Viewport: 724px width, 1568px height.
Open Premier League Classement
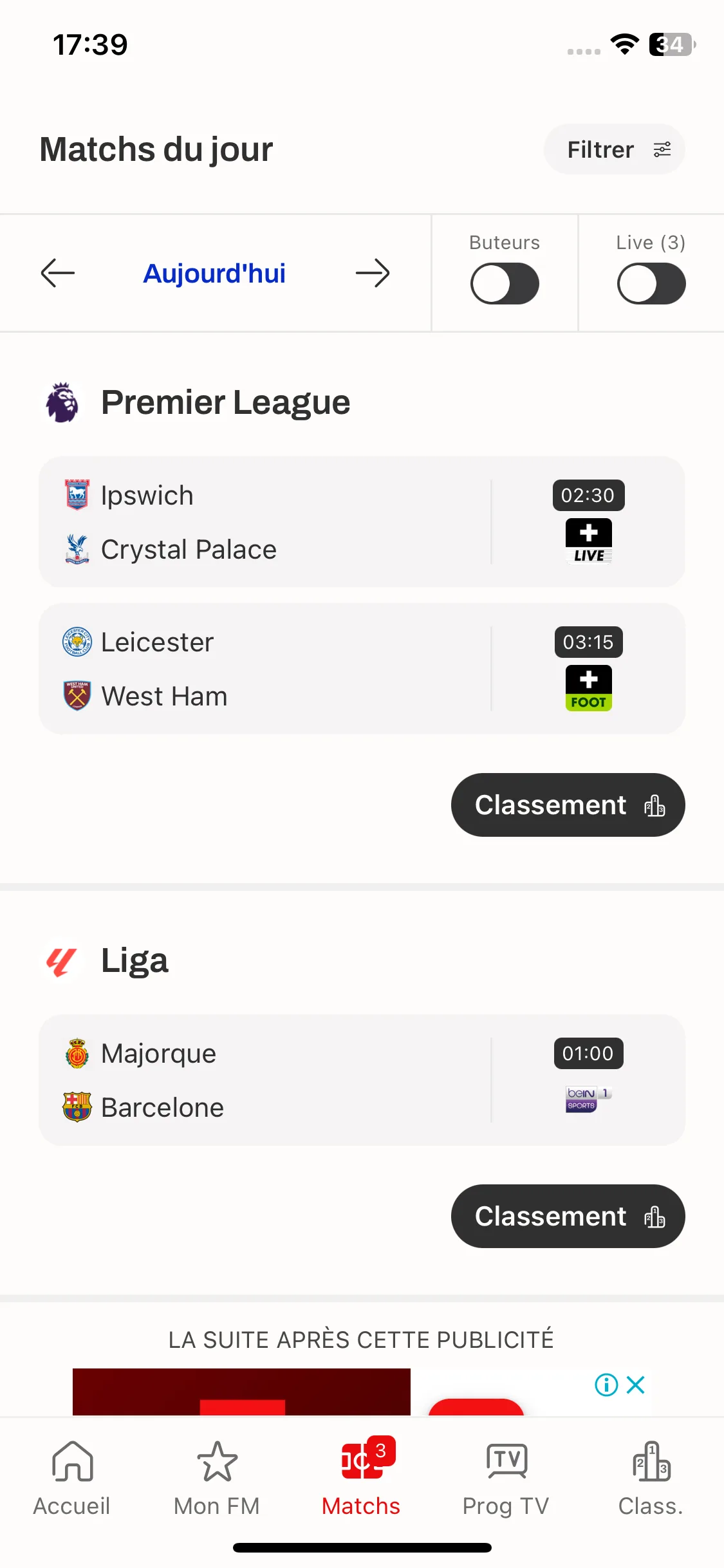[x=568, y=805]
